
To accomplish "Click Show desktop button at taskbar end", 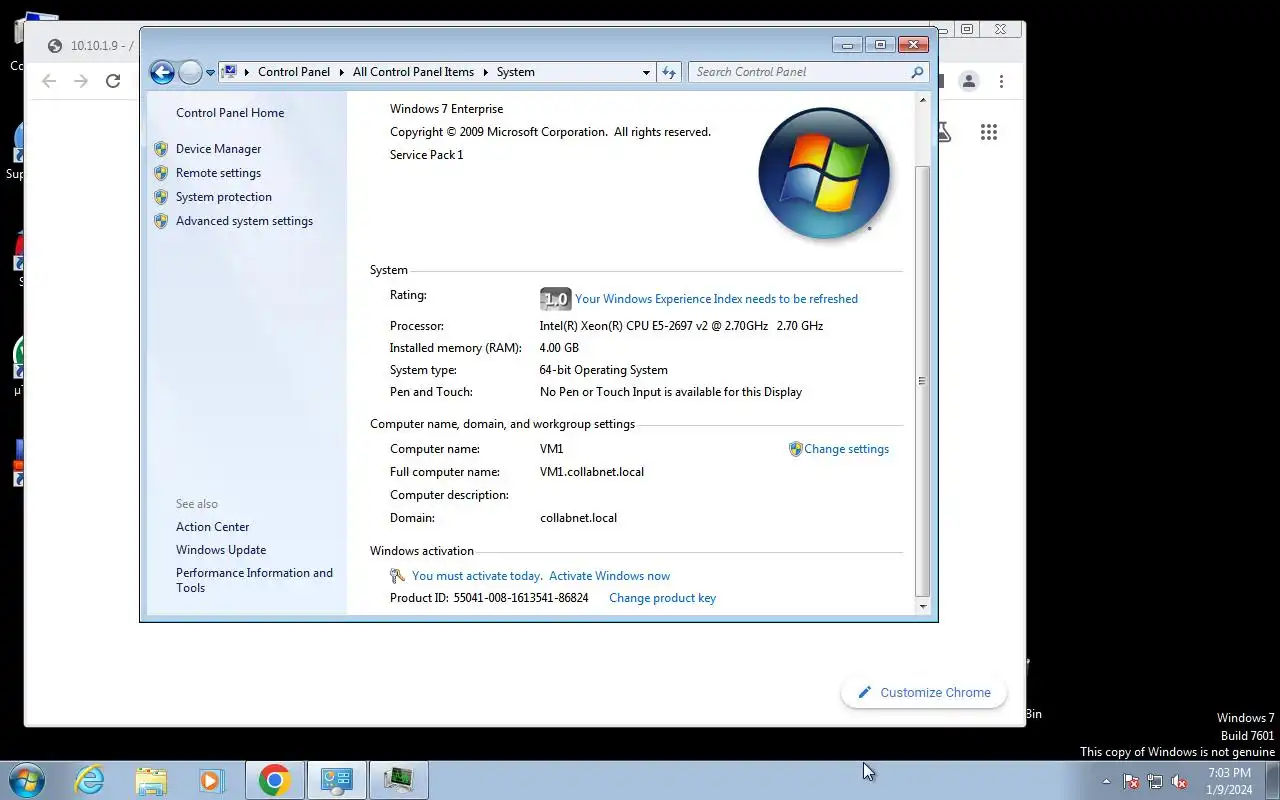I will coord(1272,780).
